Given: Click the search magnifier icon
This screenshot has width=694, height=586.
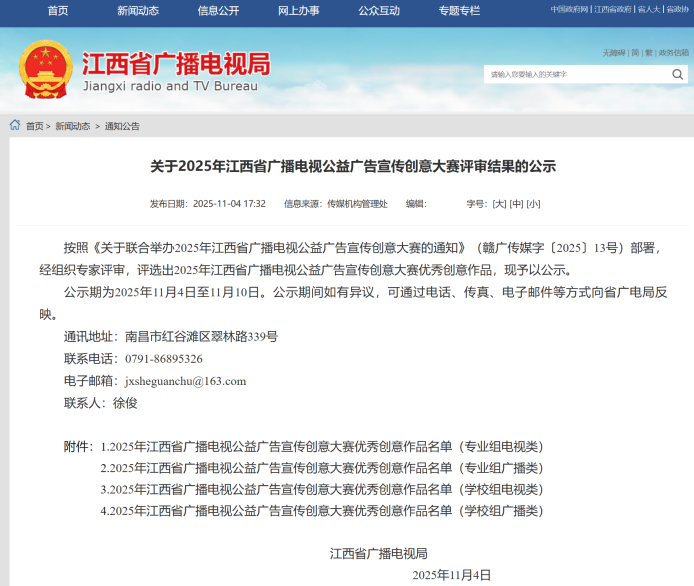Looking at the screenshot, I should click(677, 74).
